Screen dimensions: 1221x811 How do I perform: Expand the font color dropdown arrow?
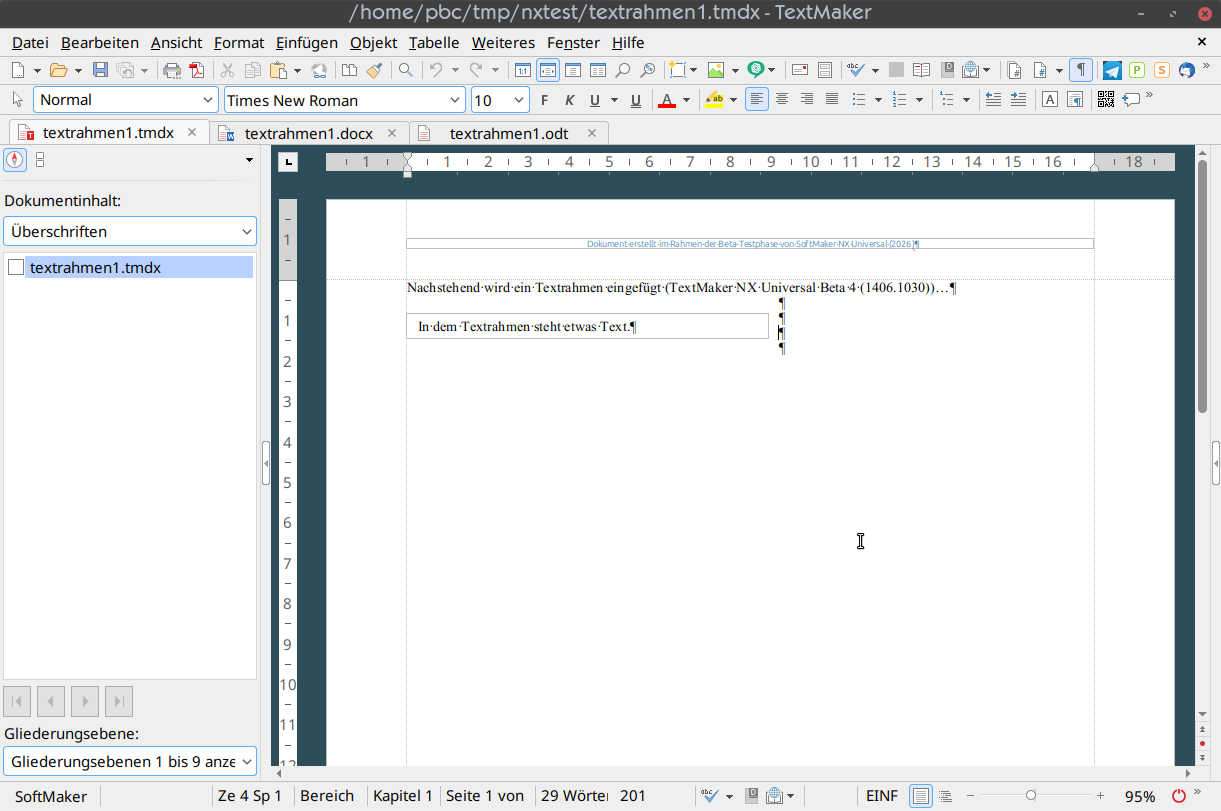687,100
